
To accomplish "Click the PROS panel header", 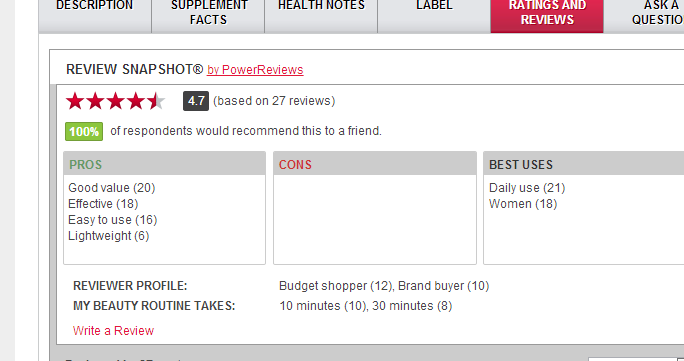I will (164, 164).
